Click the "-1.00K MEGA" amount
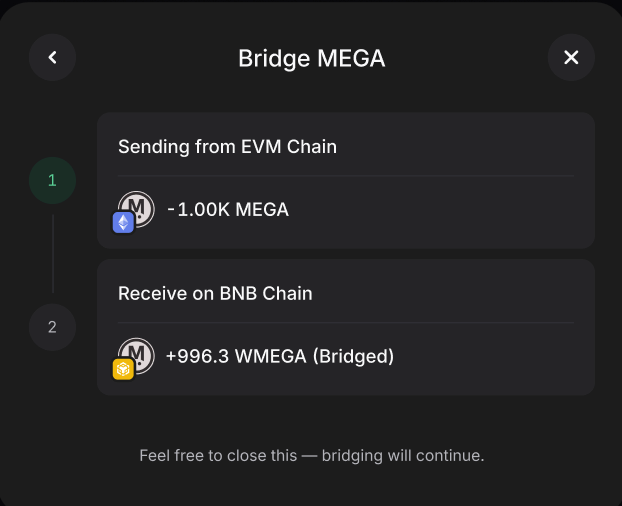The width and height of the screenshot is (622, 506). click(x=228, y=210)
